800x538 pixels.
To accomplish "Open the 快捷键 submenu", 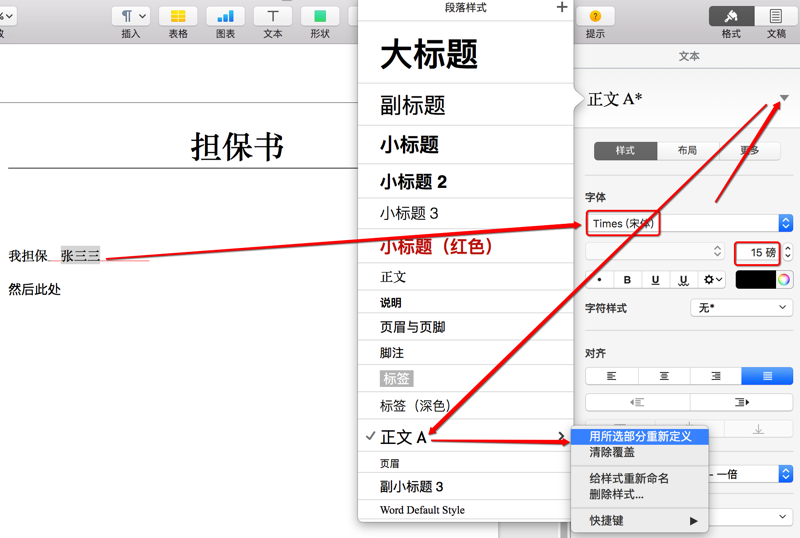I will tap(640, 521).
